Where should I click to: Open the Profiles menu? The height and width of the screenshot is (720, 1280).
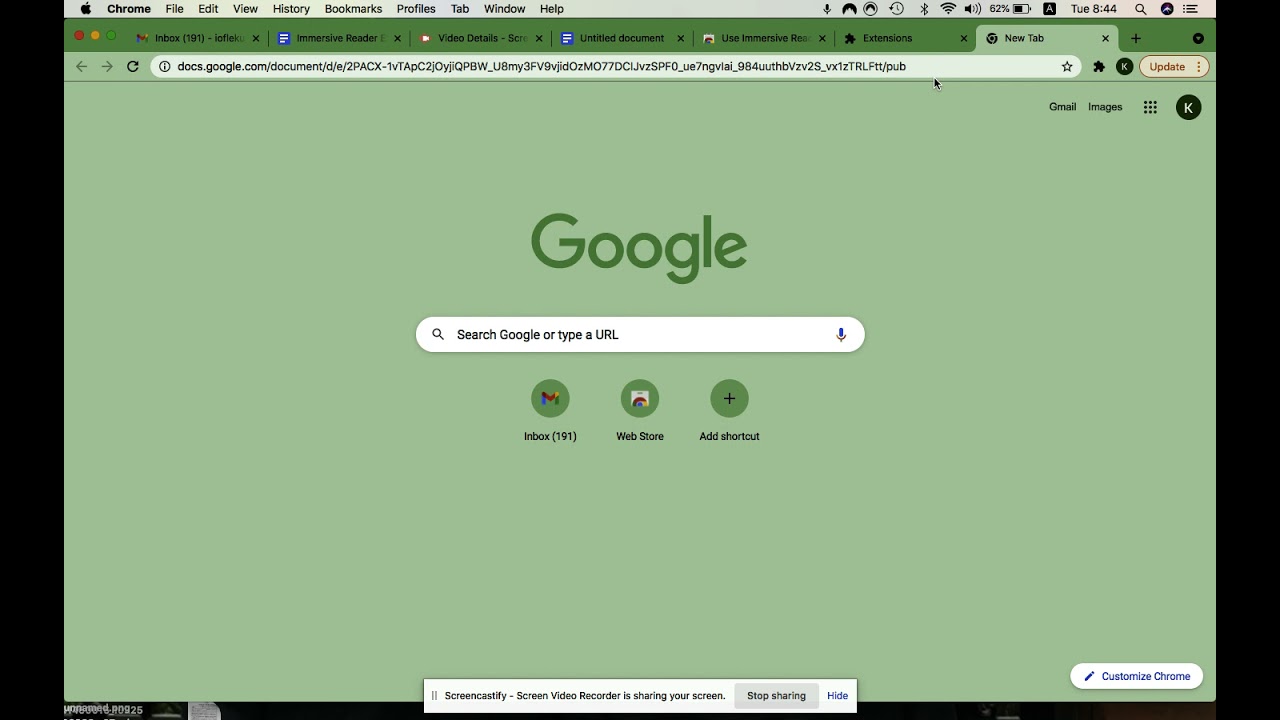click(416, 9)
